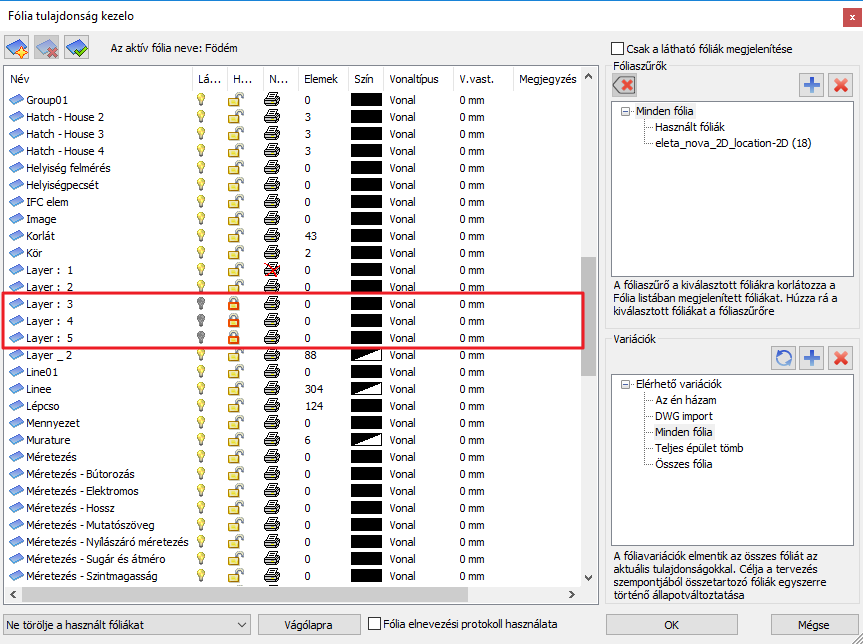Click the OK button

click(x=671, y=625)
